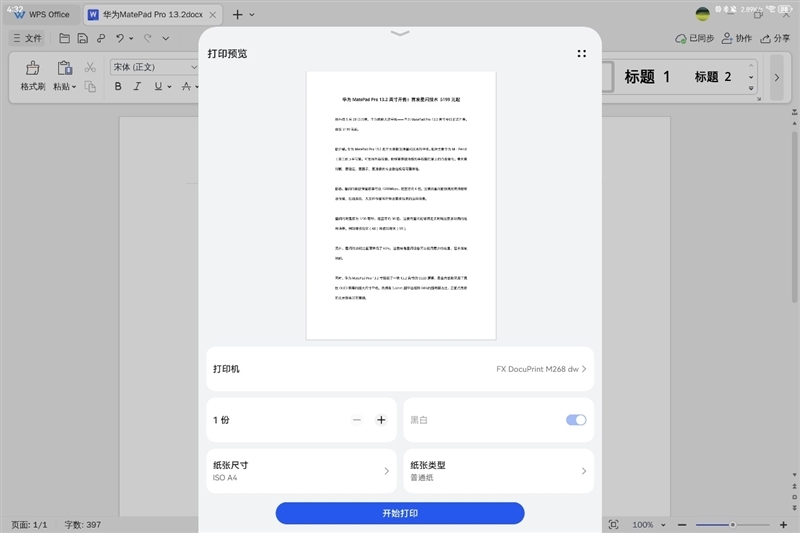Toggle the black and white print switch

(x=576, y=420)
